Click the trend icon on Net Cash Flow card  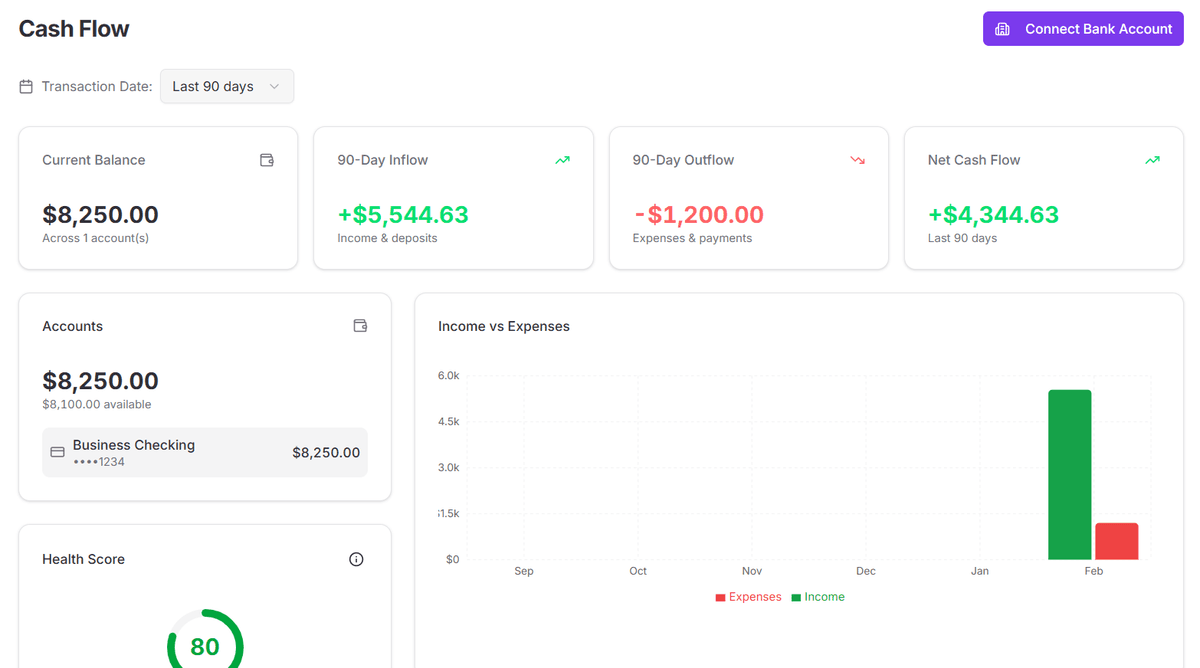coord(1152,159)
